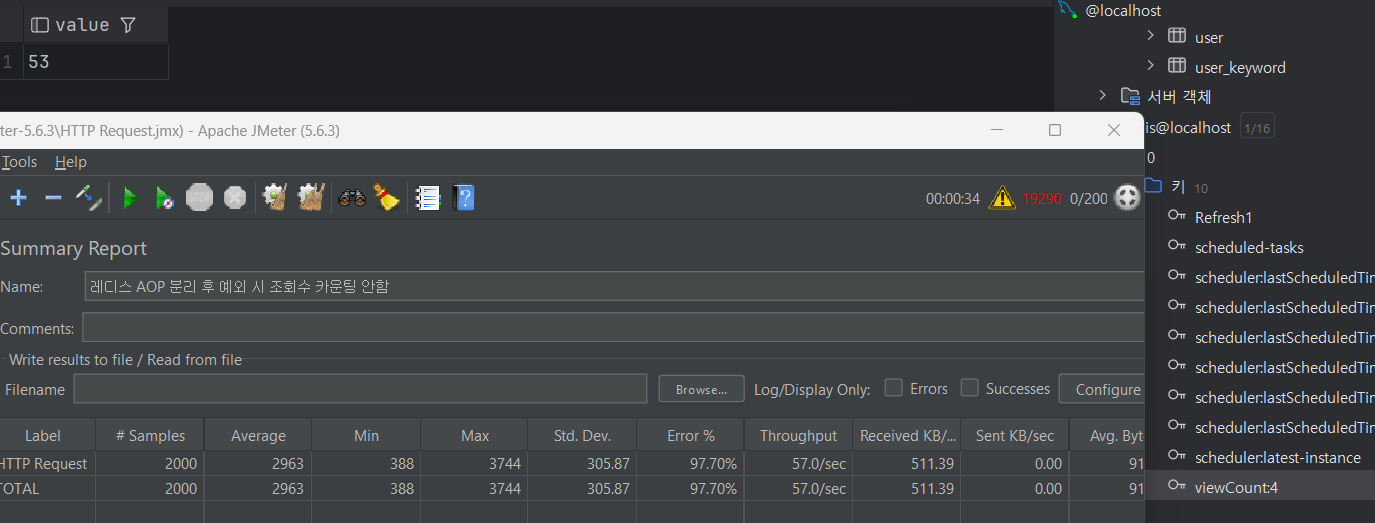This screenshot has height=523, width=1375.
Task: Click the Remove (minus) toolbar icon in JMeter
Action: (54, 198)
